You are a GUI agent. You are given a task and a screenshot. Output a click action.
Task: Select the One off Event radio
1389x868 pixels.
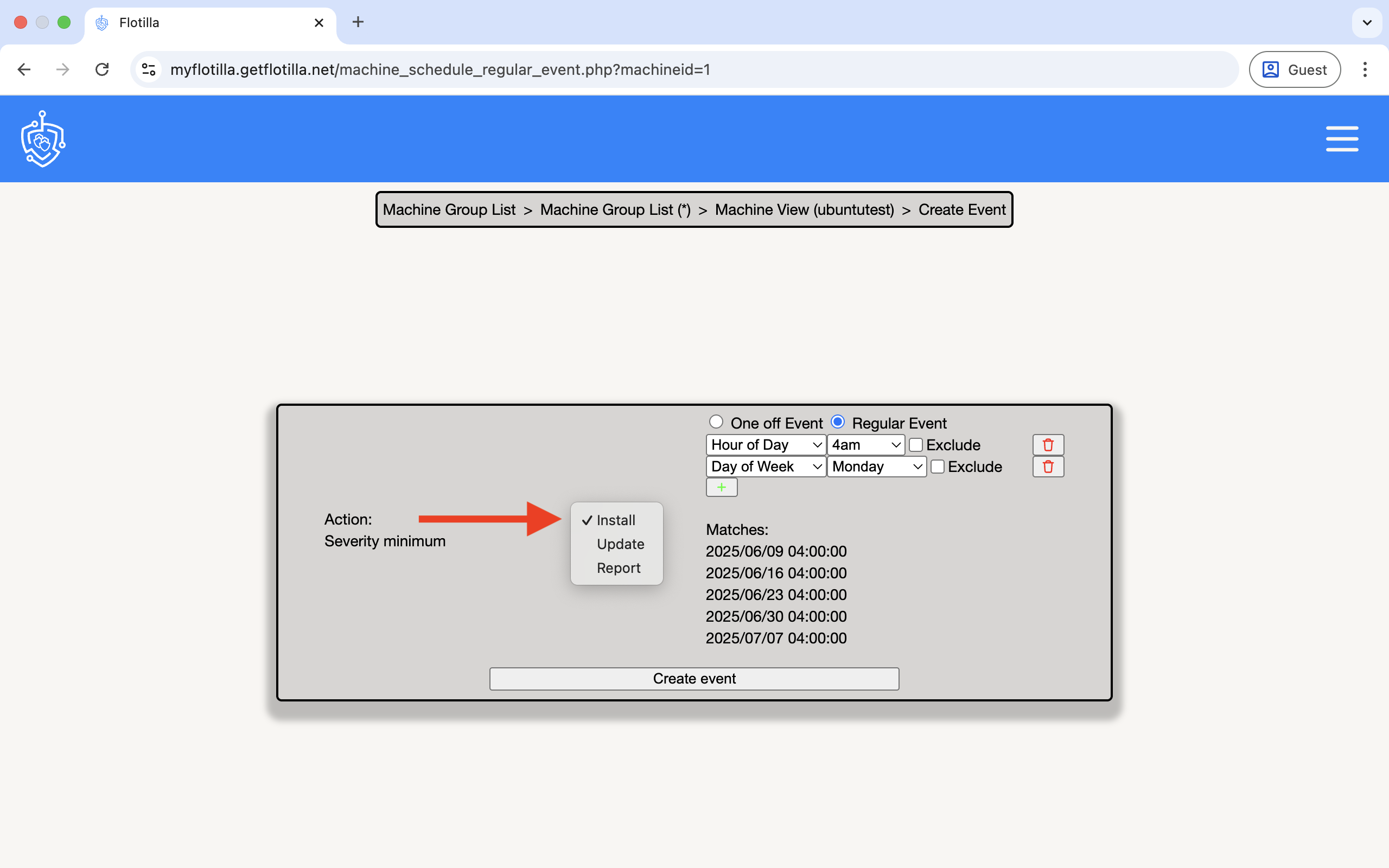tap(716, 422)
